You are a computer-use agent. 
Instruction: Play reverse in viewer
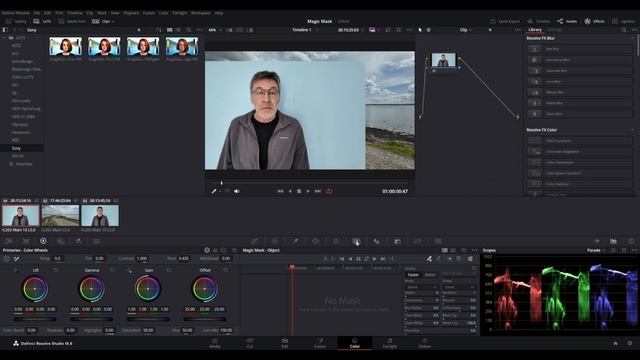tap(290, 191)
